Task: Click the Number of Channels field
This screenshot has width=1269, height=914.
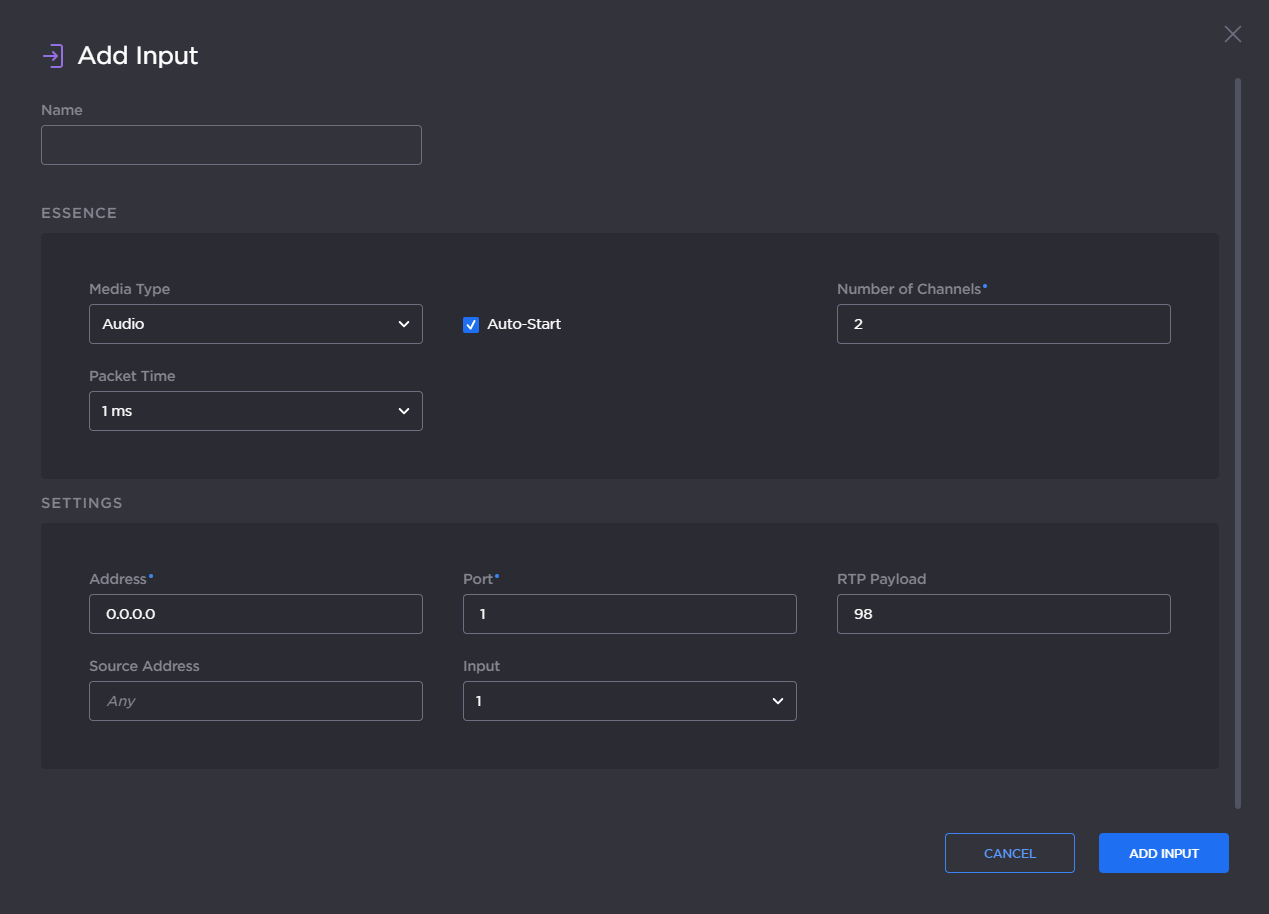Action: [x=1003, y=324]
